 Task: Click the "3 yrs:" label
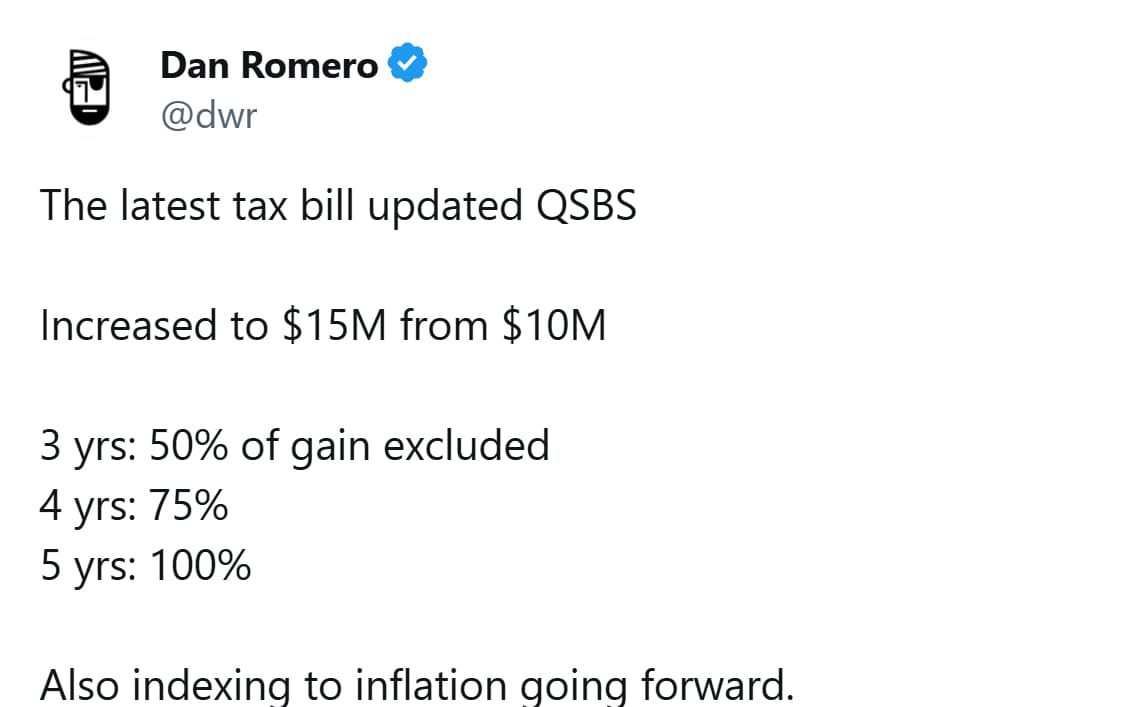[89, 446]
